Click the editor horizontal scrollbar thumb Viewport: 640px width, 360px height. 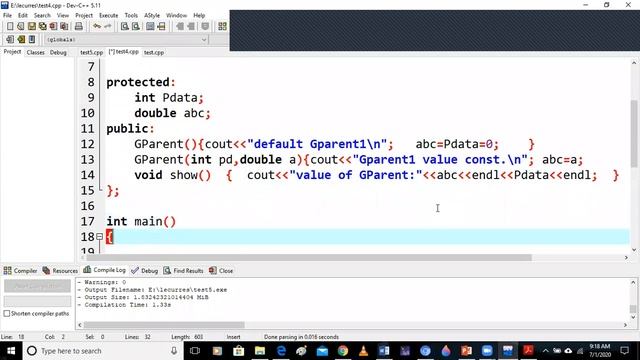(309, 258)
